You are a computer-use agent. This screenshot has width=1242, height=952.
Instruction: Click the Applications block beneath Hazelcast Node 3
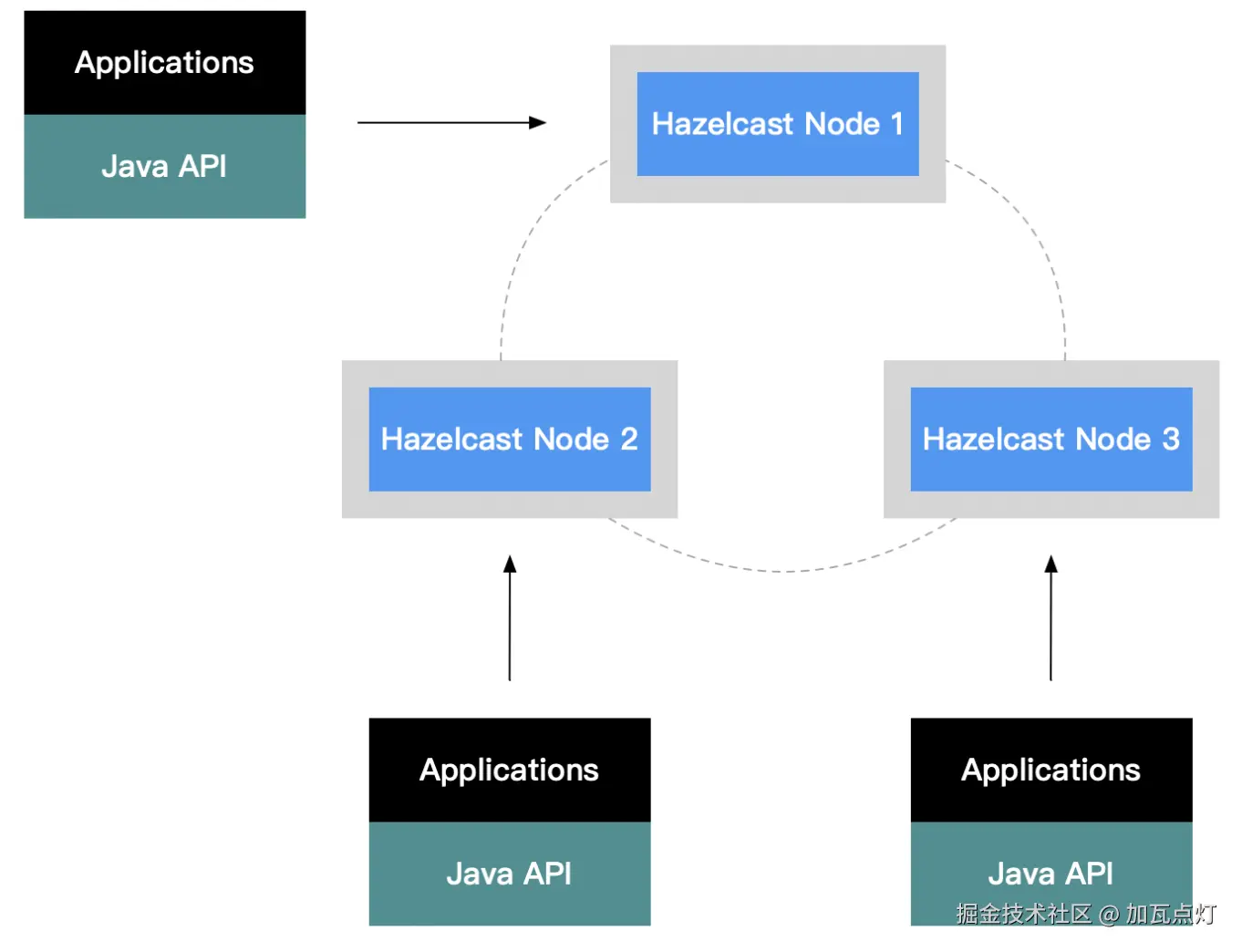coord(1051,770)
